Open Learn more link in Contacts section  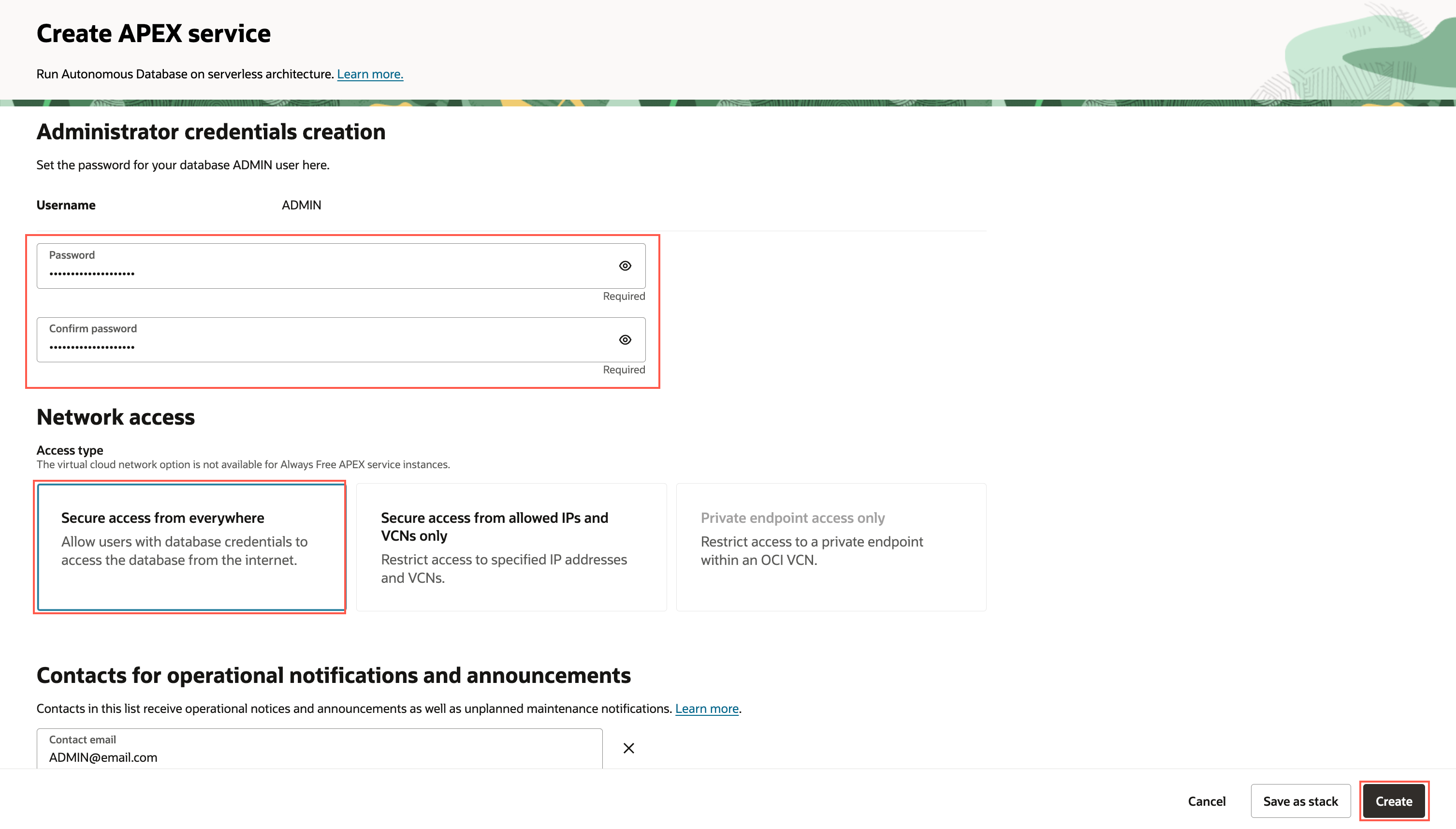click(x=707, y=708)
